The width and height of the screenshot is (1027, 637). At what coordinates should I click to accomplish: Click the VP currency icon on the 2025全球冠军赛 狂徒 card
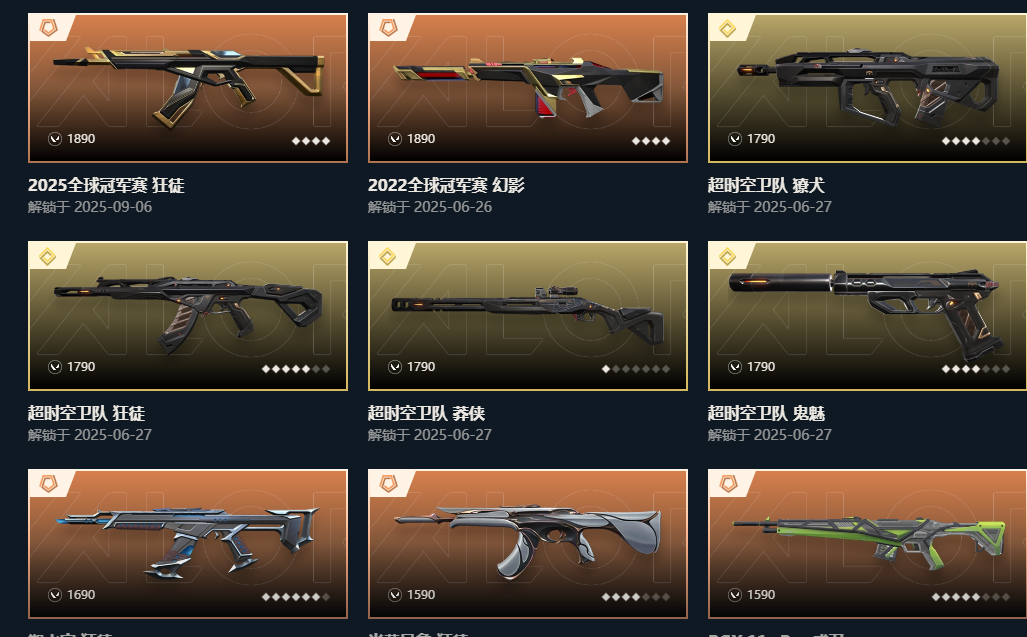(x=55, y=139)
